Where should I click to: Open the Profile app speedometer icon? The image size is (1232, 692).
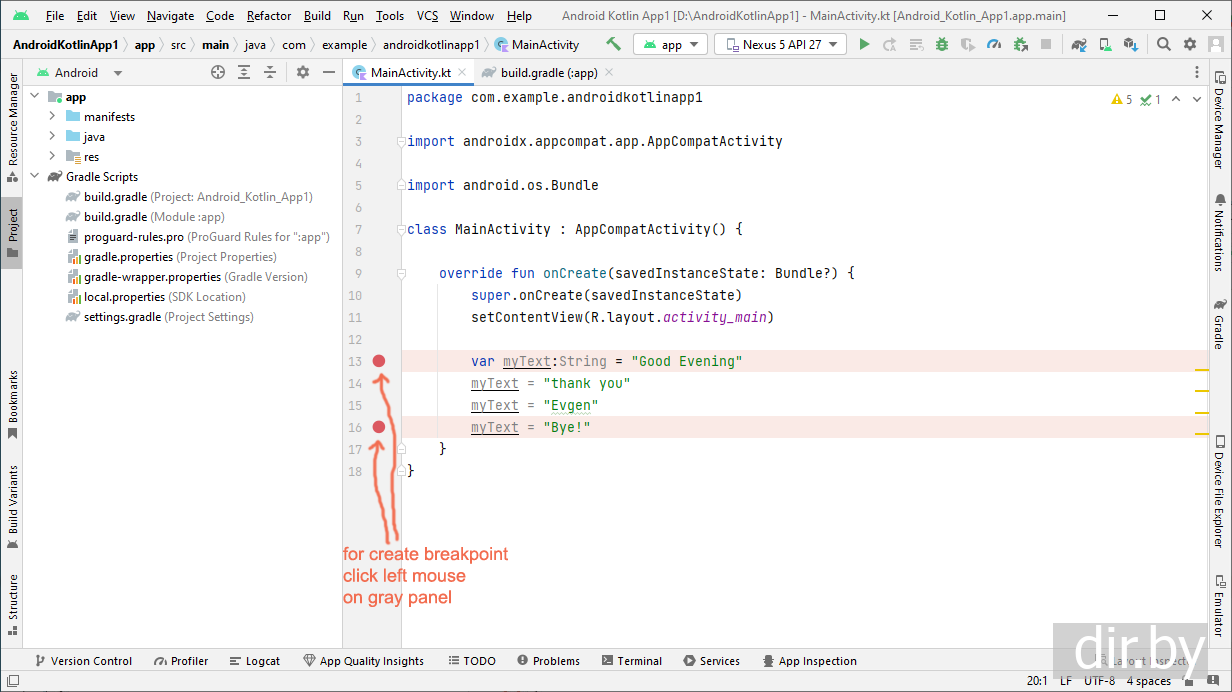(x=994, y=44)
